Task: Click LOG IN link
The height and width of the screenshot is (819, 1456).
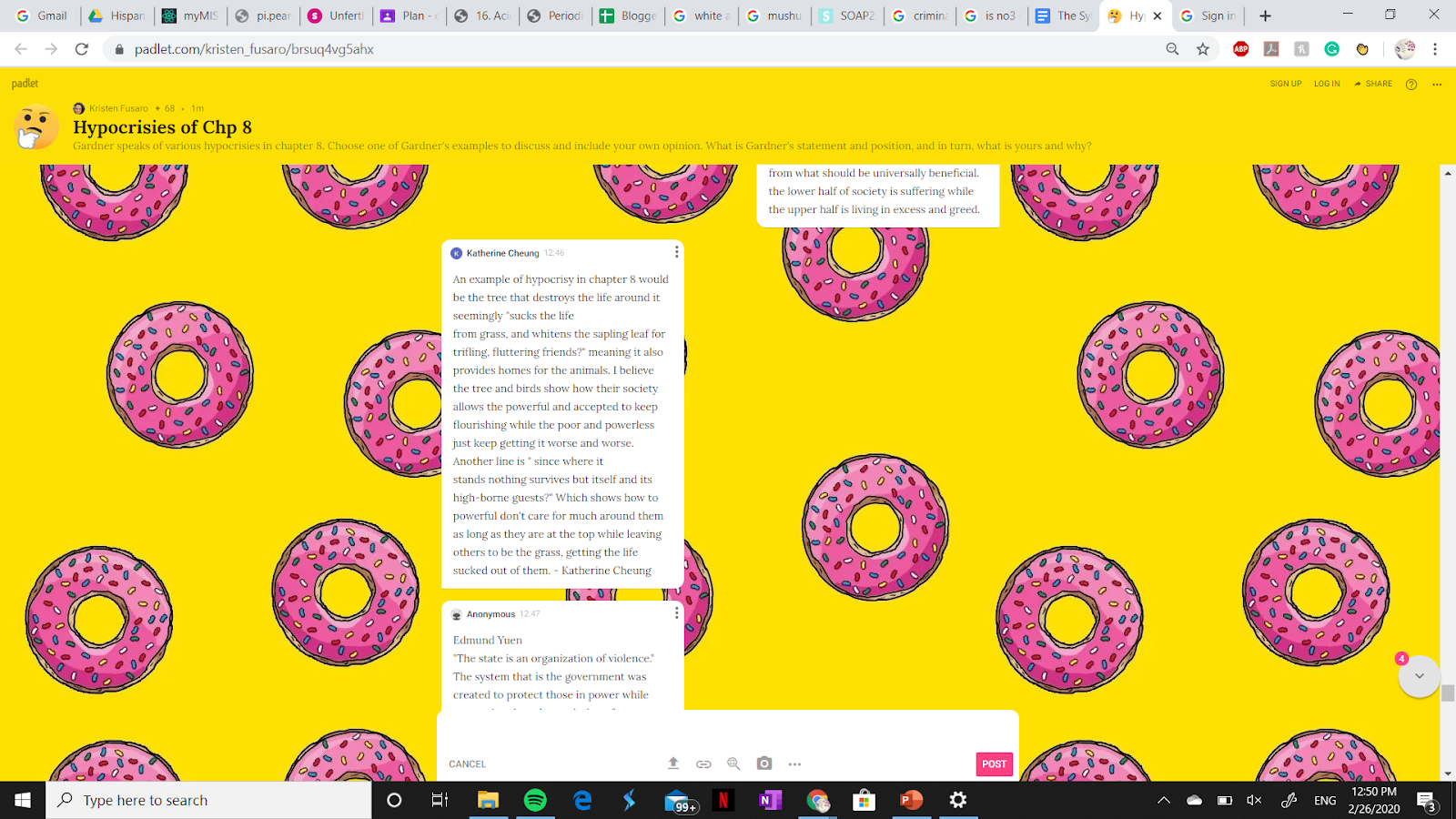Action: [1327, 84]
